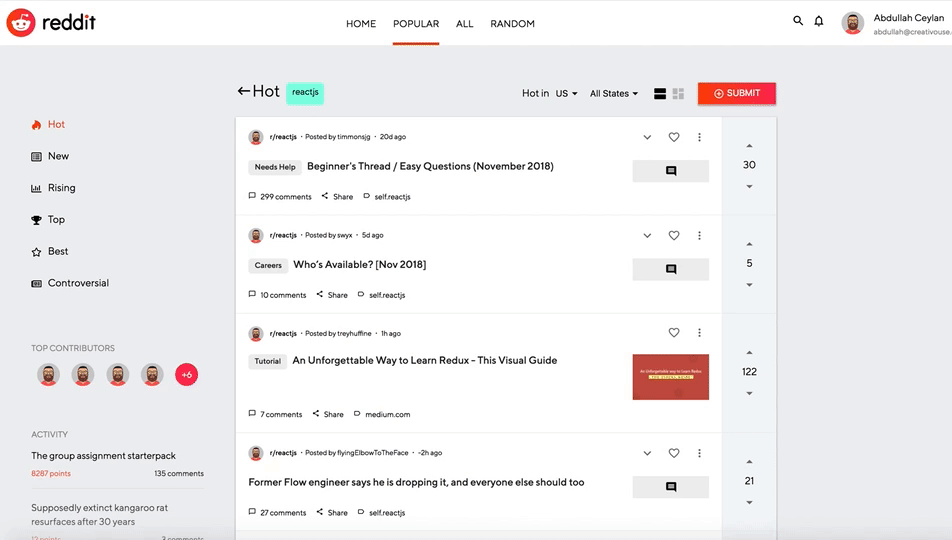Favorite the Learn Redux post with heart

point(674,333)
